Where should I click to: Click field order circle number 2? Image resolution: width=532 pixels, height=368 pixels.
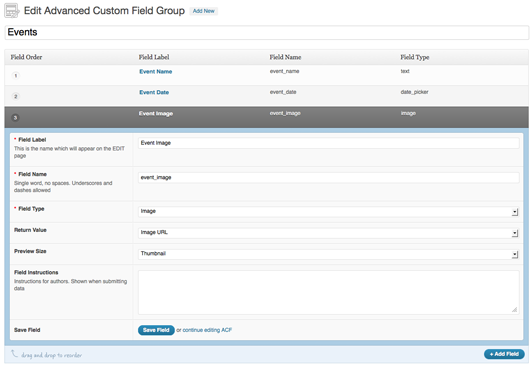[x=16, y=96]
